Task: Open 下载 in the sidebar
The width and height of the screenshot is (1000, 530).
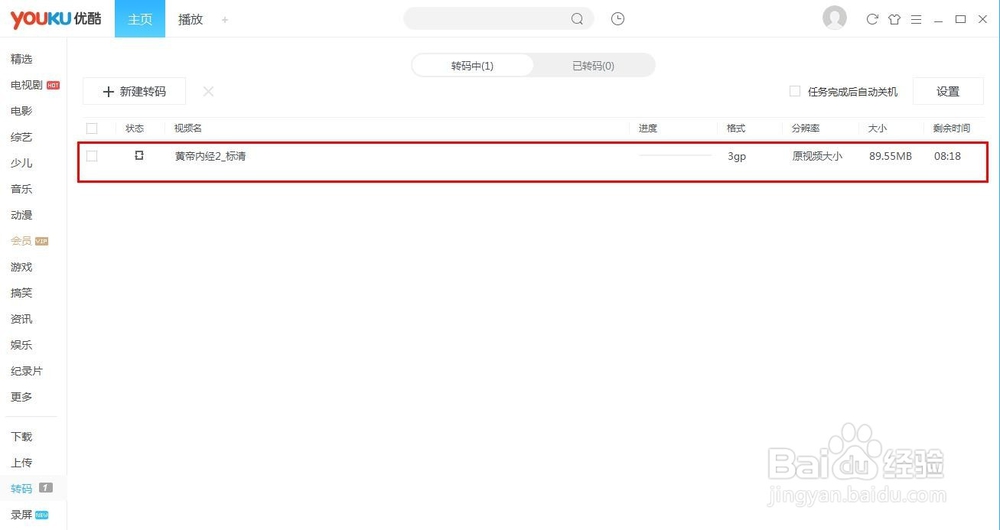Action: (21, 436)
